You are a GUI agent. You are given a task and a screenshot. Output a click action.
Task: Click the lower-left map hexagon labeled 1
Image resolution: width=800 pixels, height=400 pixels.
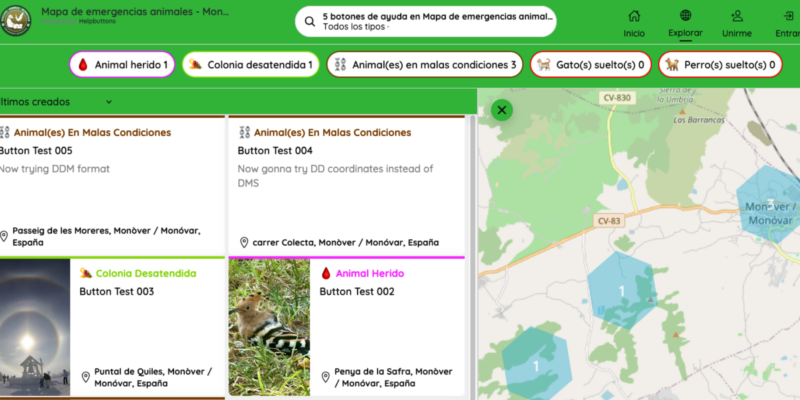pos(536,366)
